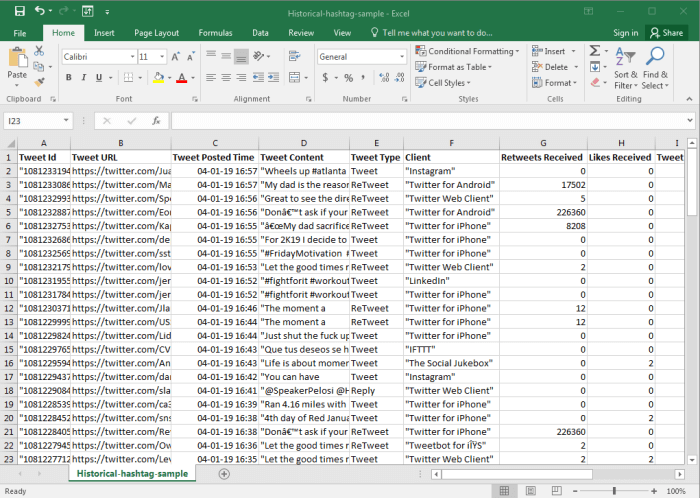700x498 pixels.
Task: Open the Calibri font name dropdown
Action: (x=131, y=57)
